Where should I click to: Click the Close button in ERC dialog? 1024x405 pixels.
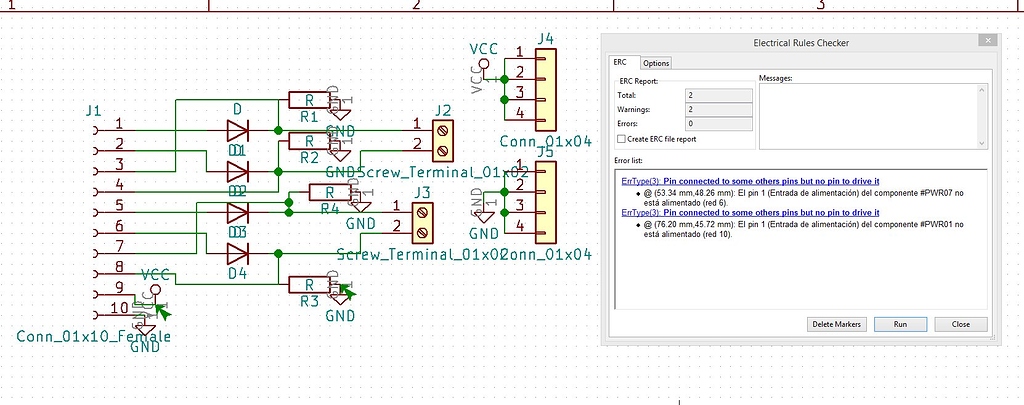click(x=960, y=324)
